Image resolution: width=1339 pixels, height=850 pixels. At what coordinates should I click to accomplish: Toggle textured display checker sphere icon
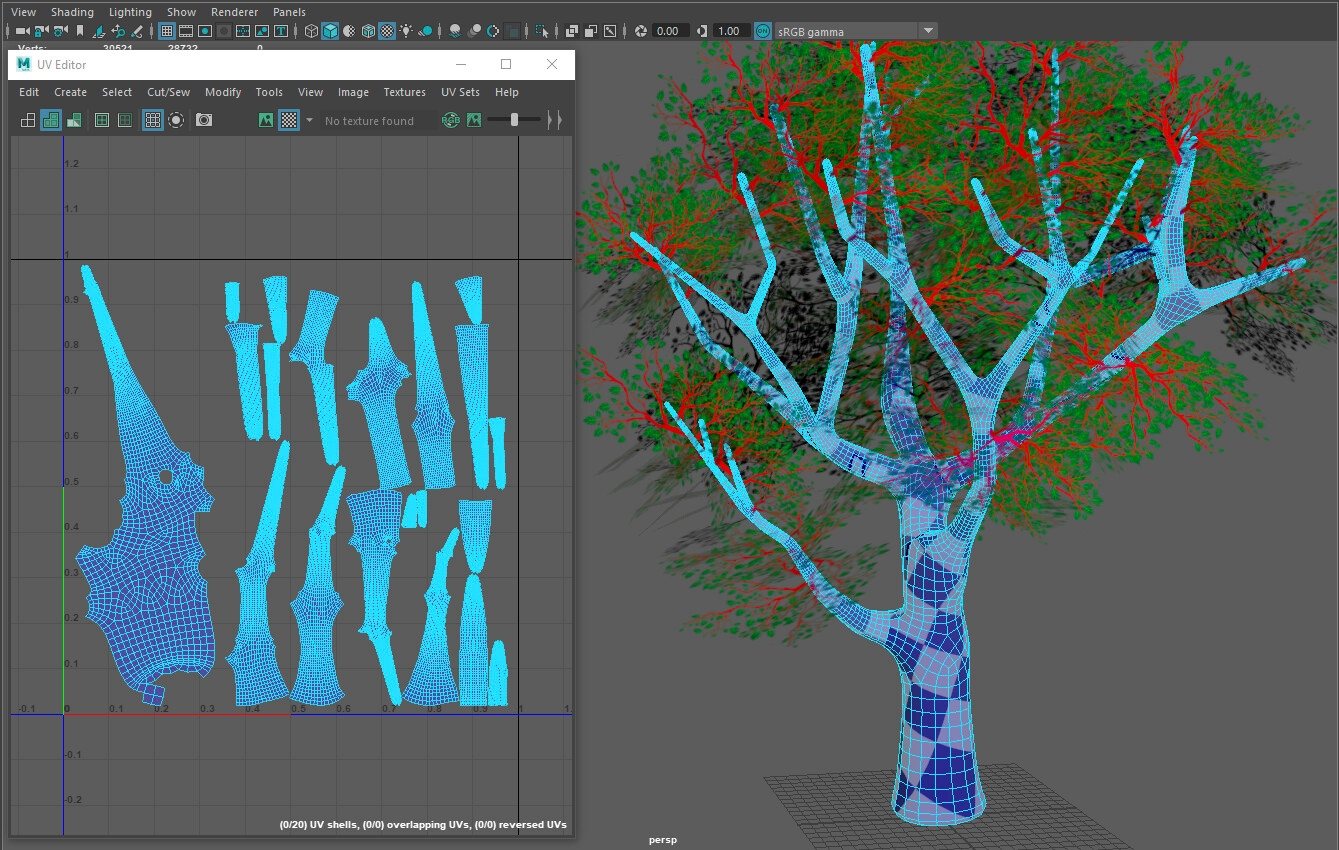pos(387,31)
